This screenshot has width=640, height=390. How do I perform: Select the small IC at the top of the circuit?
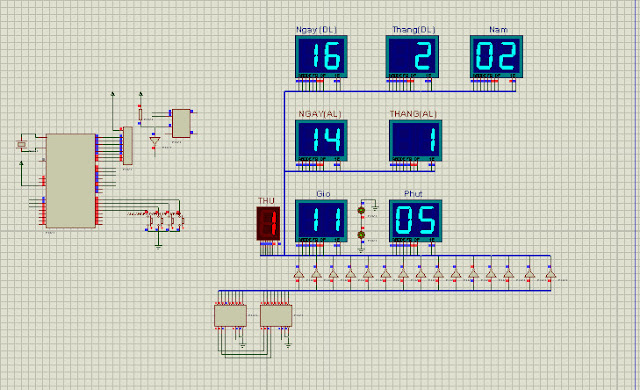pyautogui.click(x=181, y=123)
